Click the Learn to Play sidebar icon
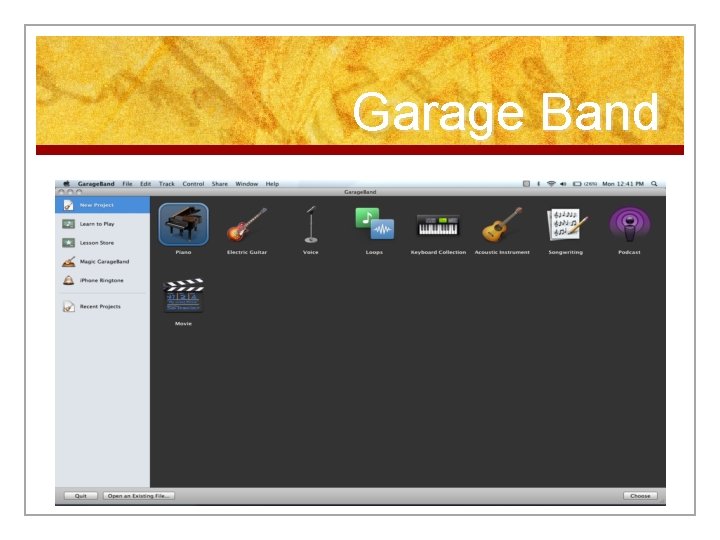 68,224
